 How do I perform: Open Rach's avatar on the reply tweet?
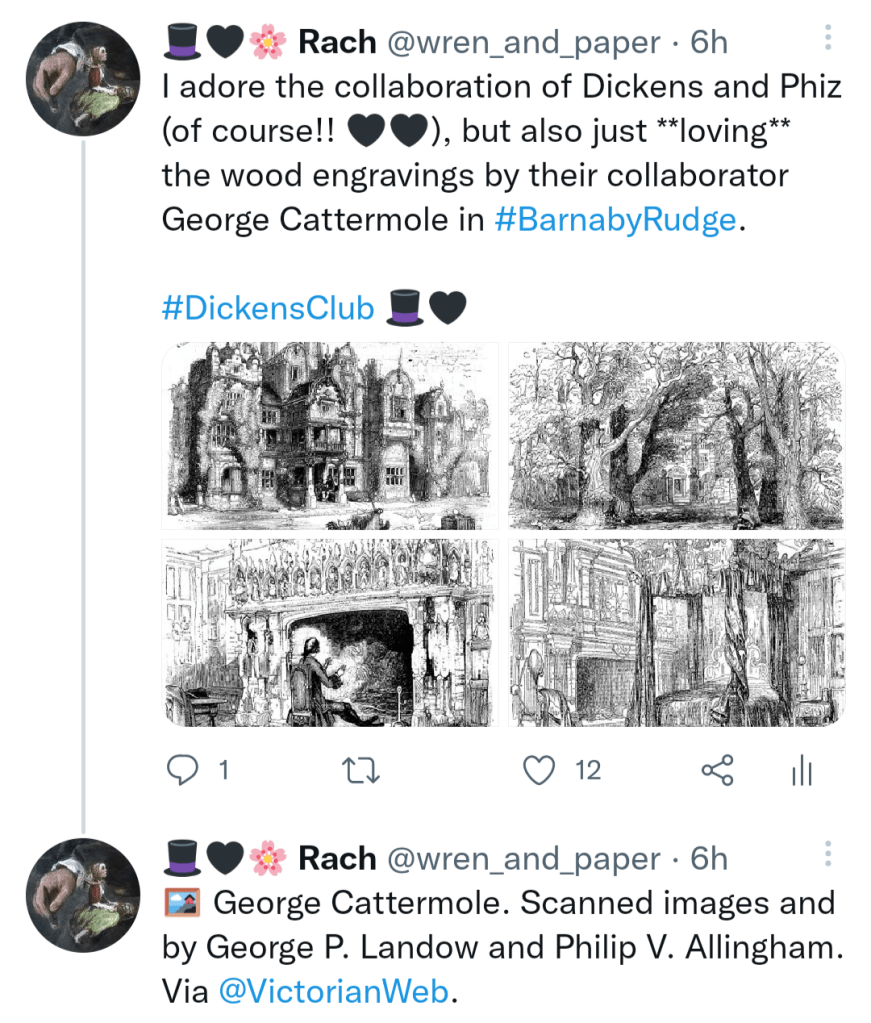click(x=83, y=894)
